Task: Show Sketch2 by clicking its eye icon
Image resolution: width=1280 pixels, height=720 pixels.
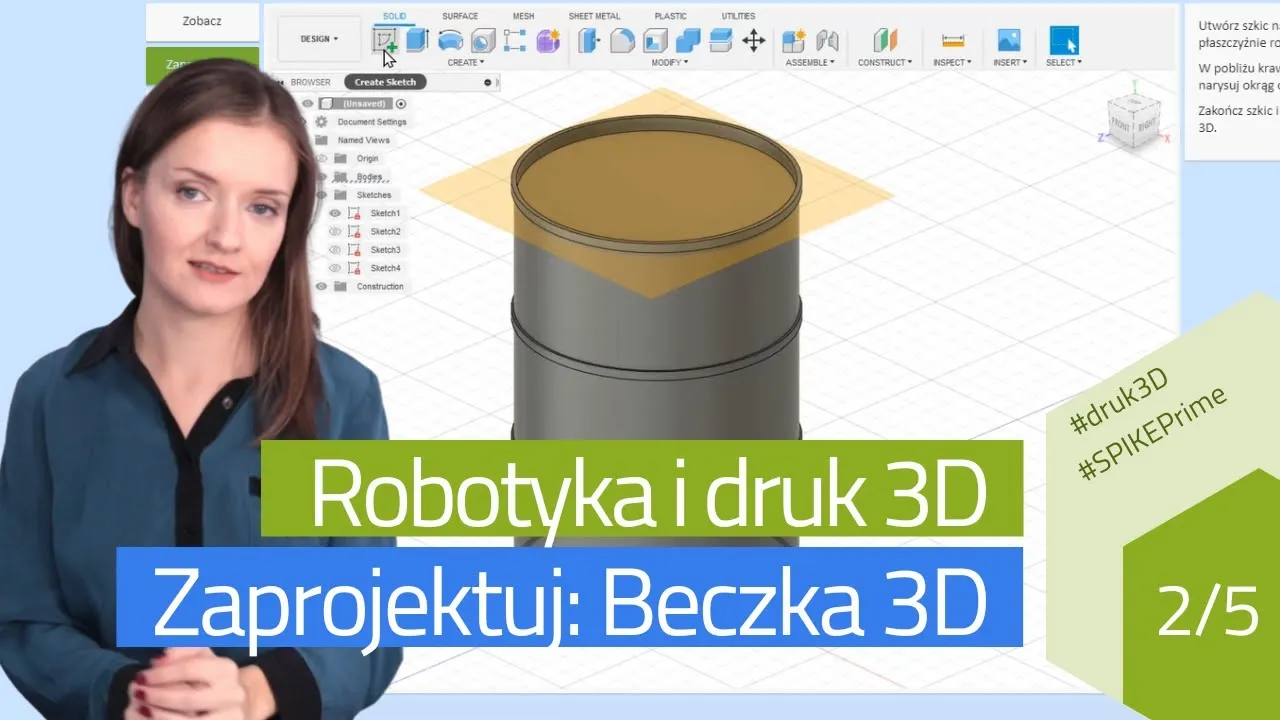Action: (x=335, y=232)
